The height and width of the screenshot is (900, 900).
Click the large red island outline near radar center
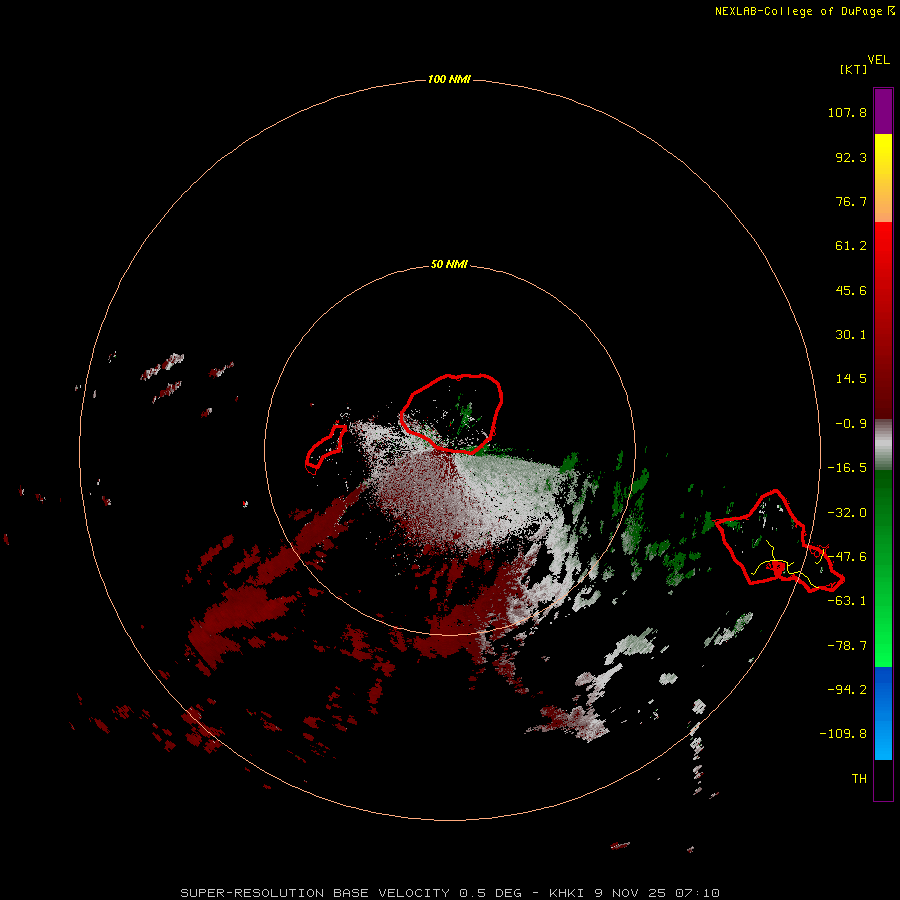point(452,413)
